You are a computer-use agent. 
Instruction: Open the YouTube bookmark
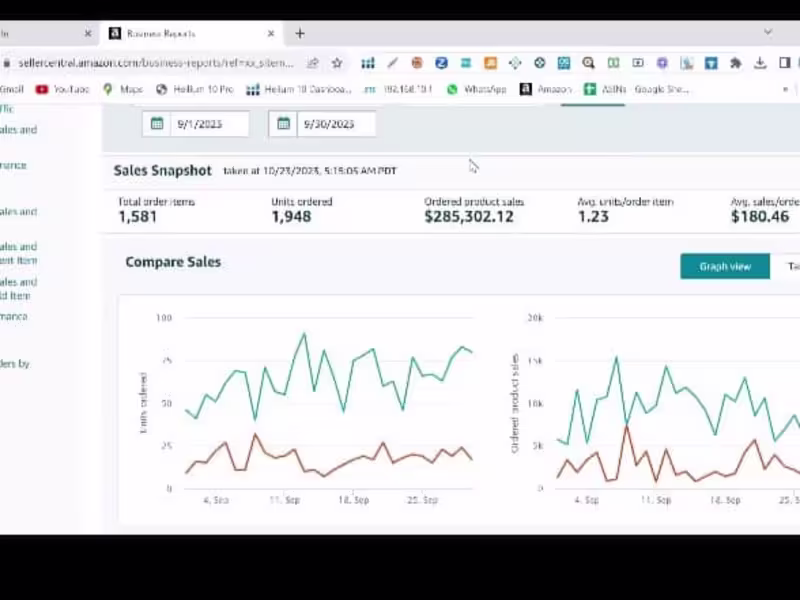point(62,89)
